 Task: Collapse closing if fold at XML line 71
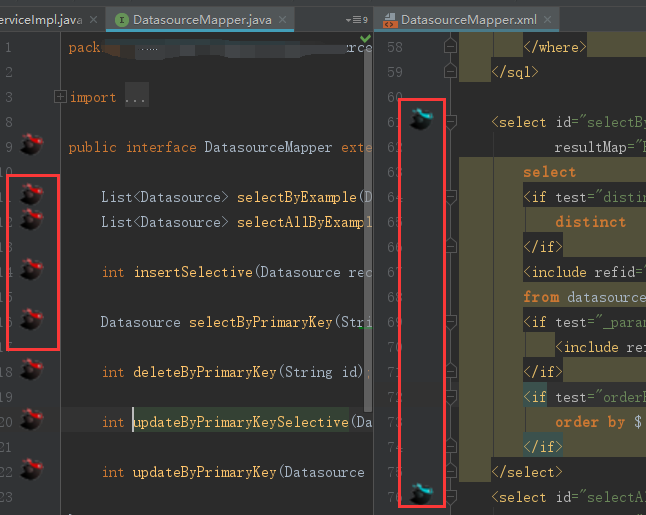pos(450,371)
